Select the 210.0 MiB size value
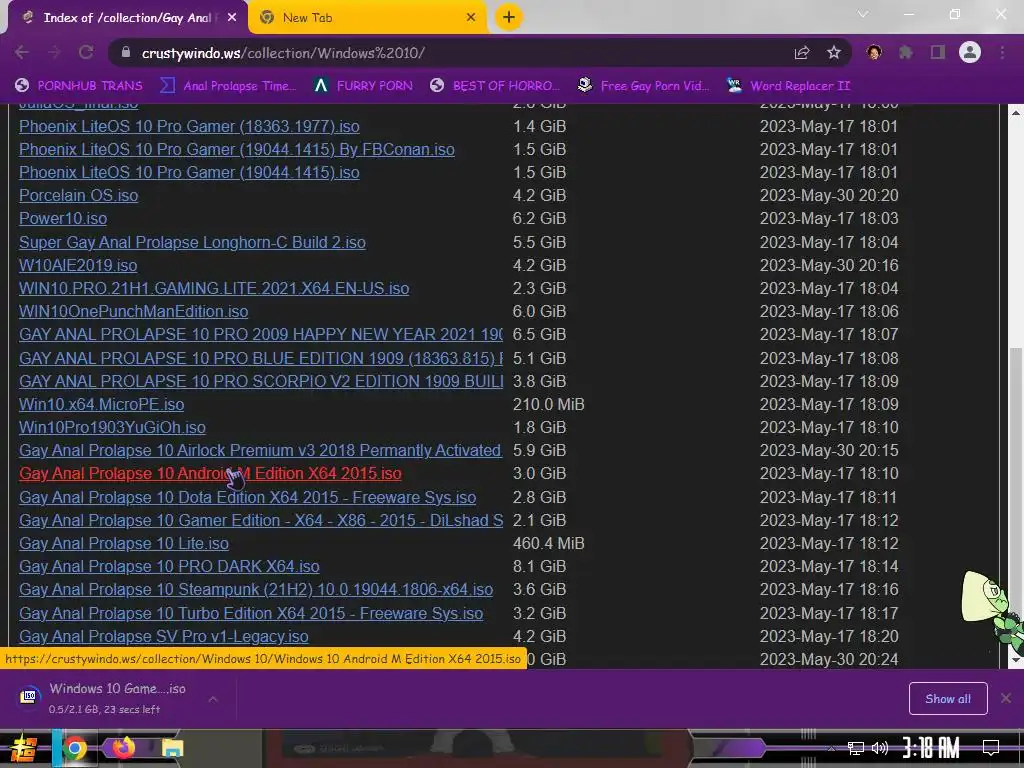The height and width of the screenshot is (768, 1024). click(549, 404)
